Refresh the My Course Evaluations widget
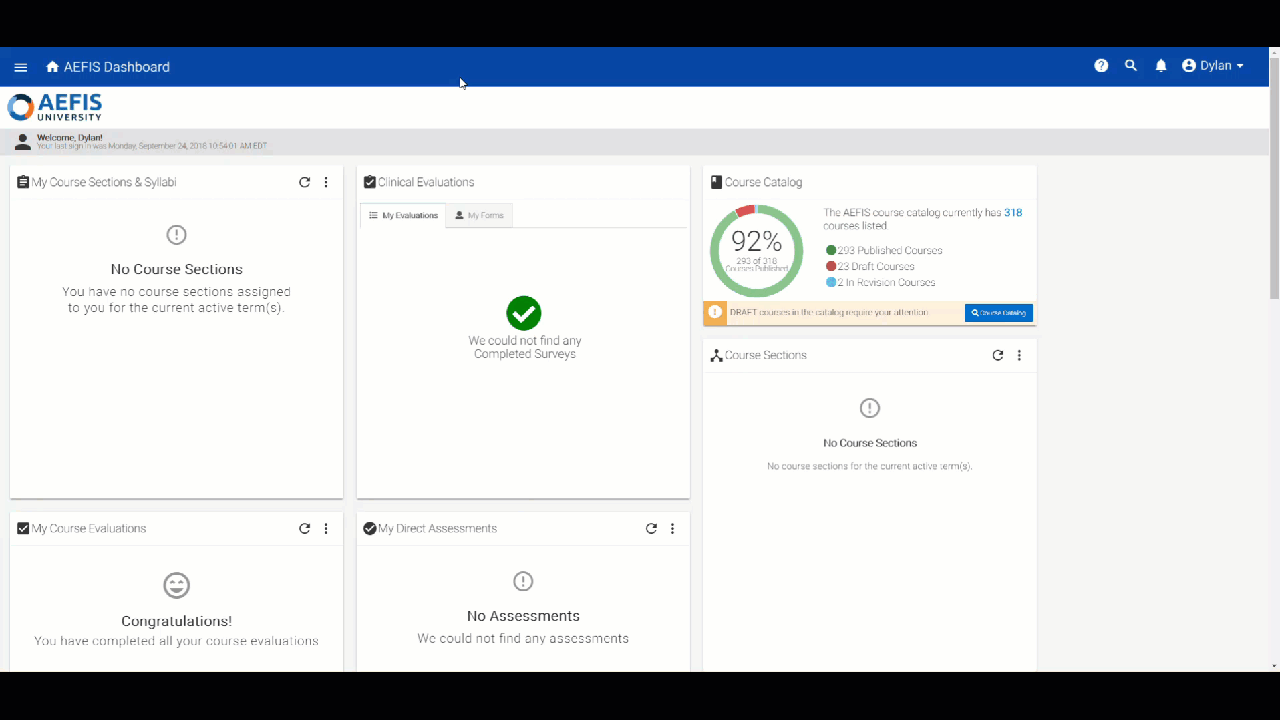The image size is (1280, 720). pos(305,528)
